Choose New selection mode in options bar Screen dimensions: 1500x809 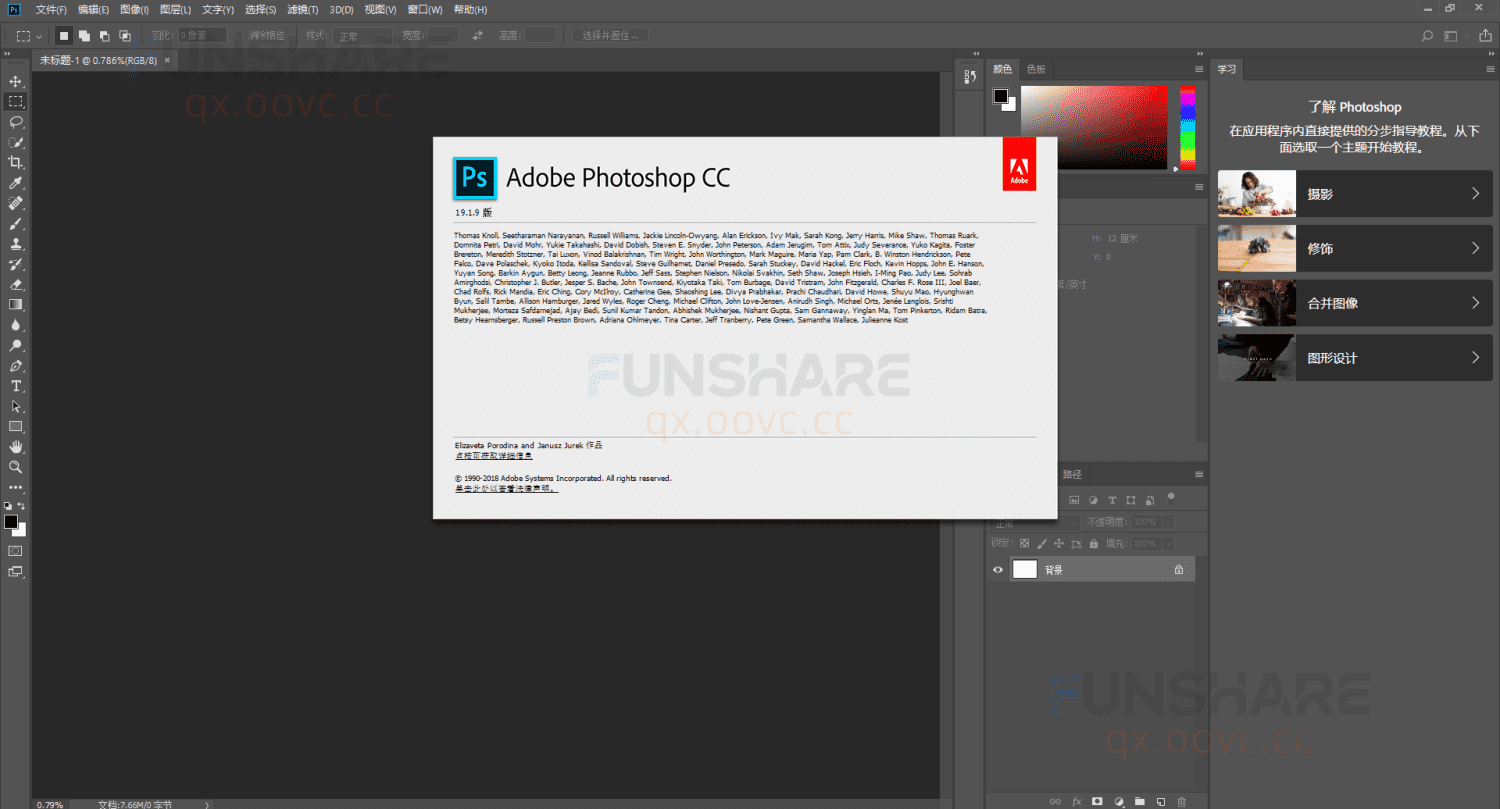pyautogui.click(x=64, y=36)
